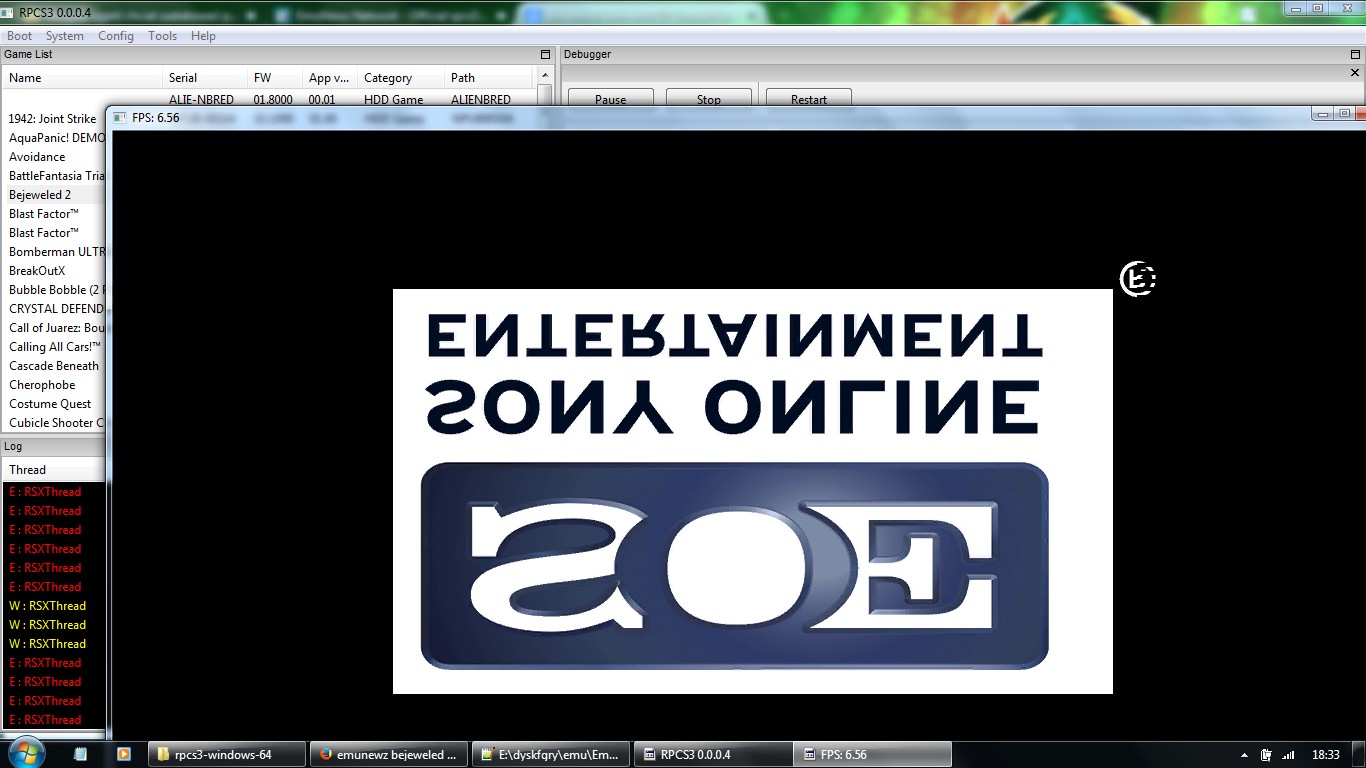This screenshot has width=1366, height=768.
Task: Click the Stop emulation button
Action: point(708,99)
